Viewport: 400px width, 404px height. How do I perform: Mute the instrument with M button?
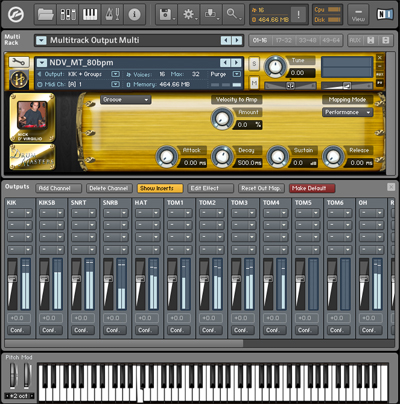[254, 83]
